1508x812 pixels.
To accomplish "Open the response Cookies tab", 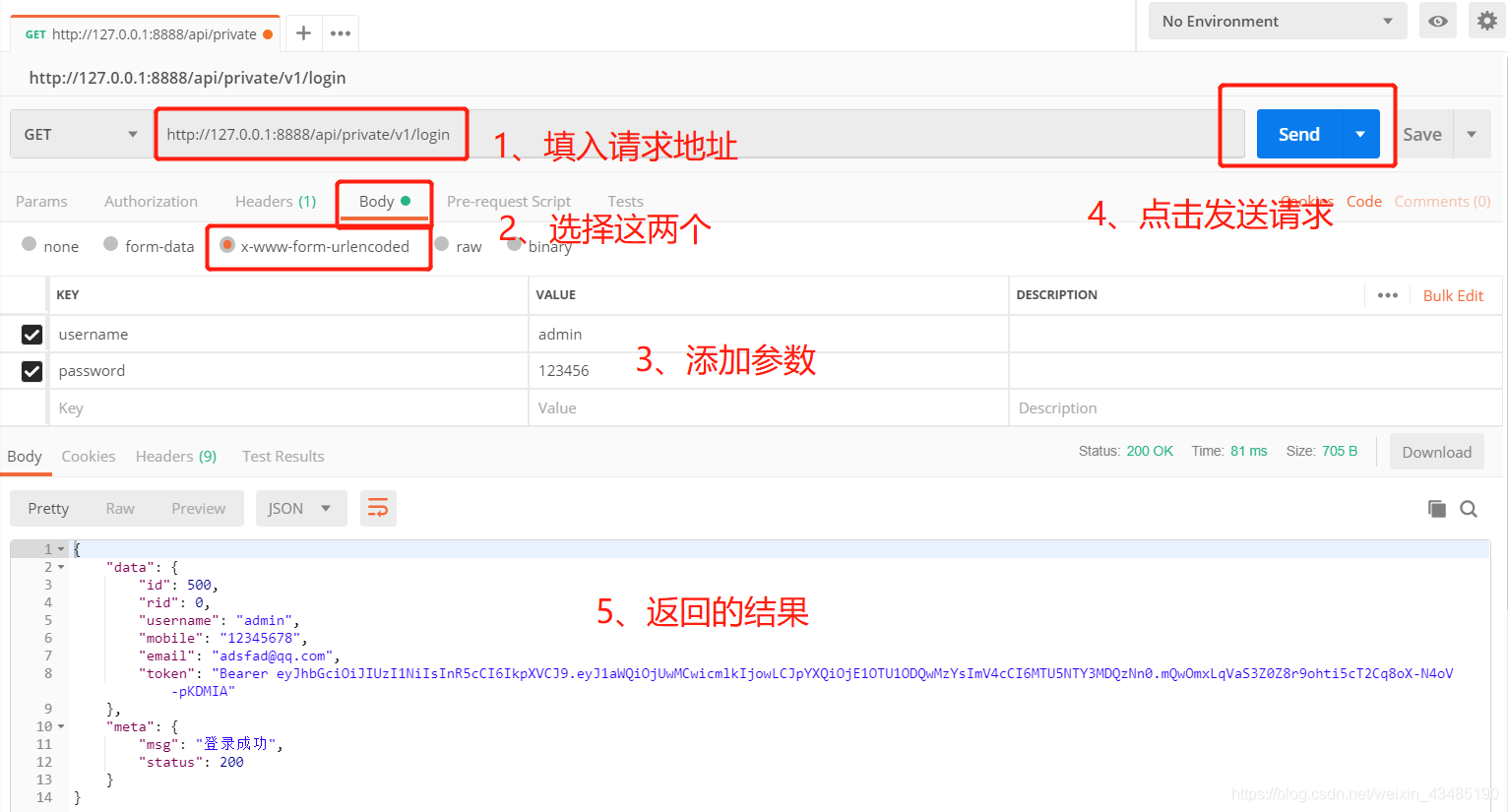I will point(89,456).
